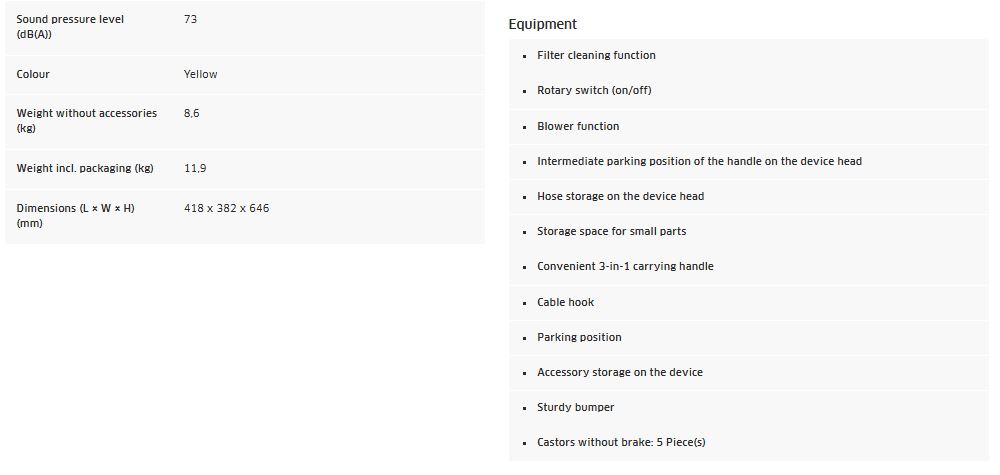The image size is (1000, 475).
Task: Click the Intermediate parking position text
Action: 700,161
